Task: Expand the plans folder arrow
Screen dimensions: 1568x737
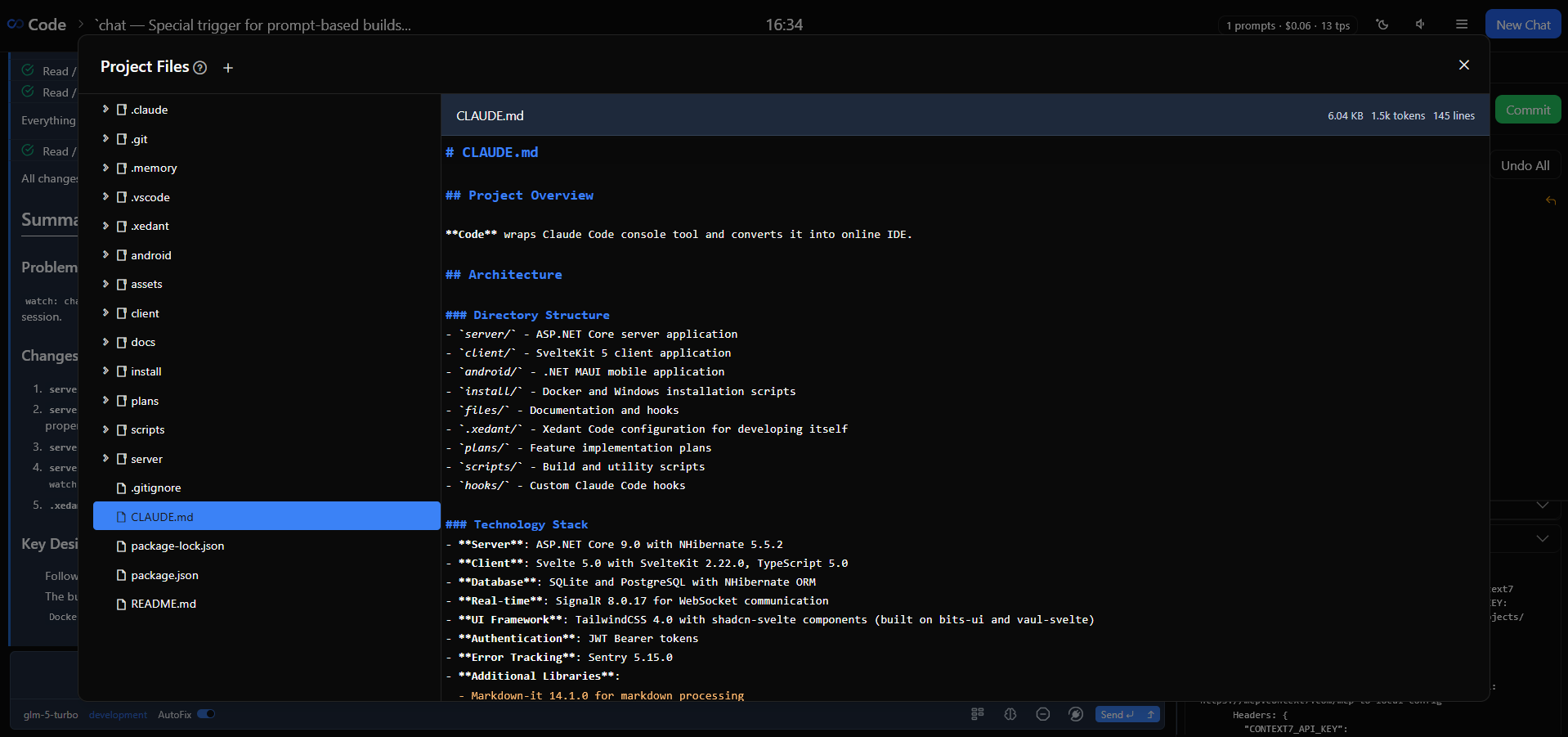Action: click(x=105, y=400)
